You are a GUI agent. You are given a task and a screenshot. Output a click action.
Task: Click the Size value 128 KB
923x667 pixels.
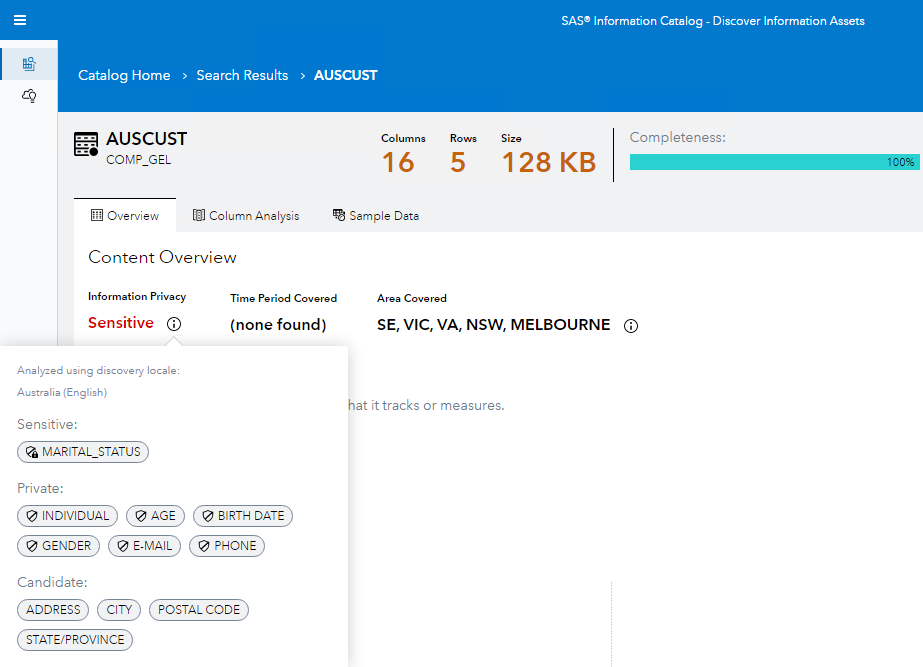pos(549,162)
